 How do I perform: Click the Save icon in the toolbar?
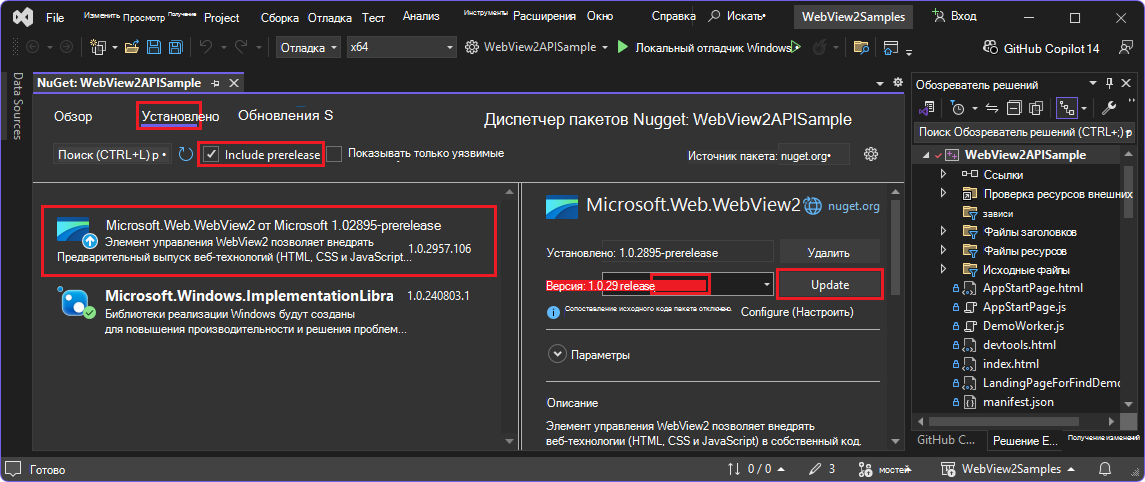tap(154, 48)
